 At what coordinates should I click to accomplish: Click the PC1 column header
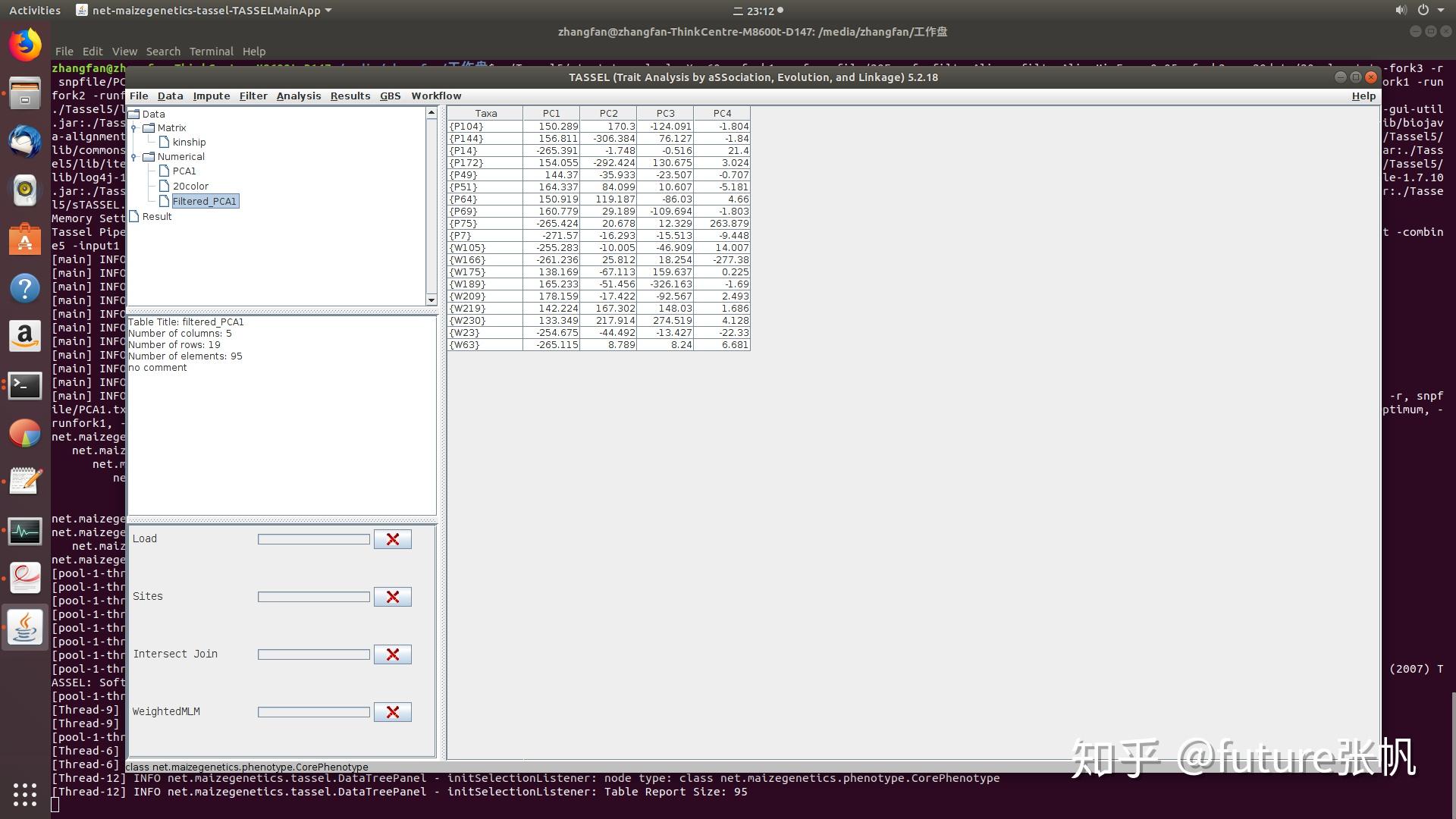pyautogui.click(x=551, y=114)
